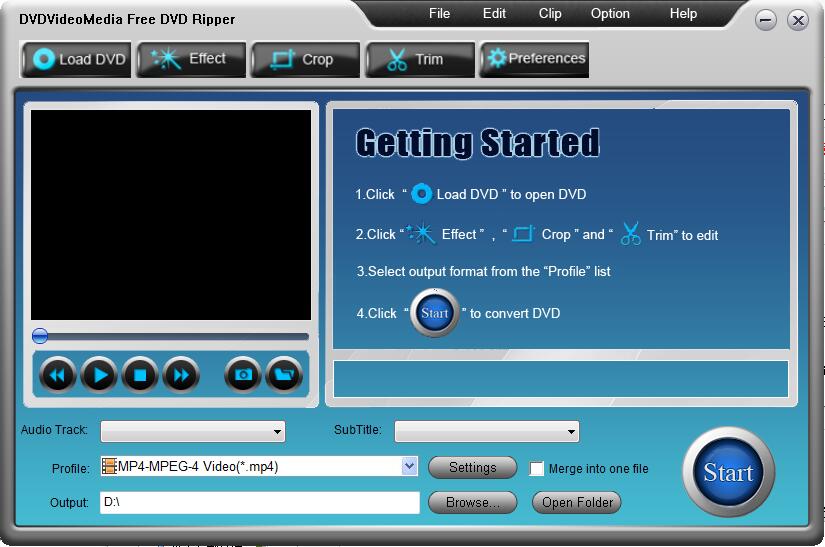Click the black video preview area
The image size is (825, 547).
pos(171,215)
